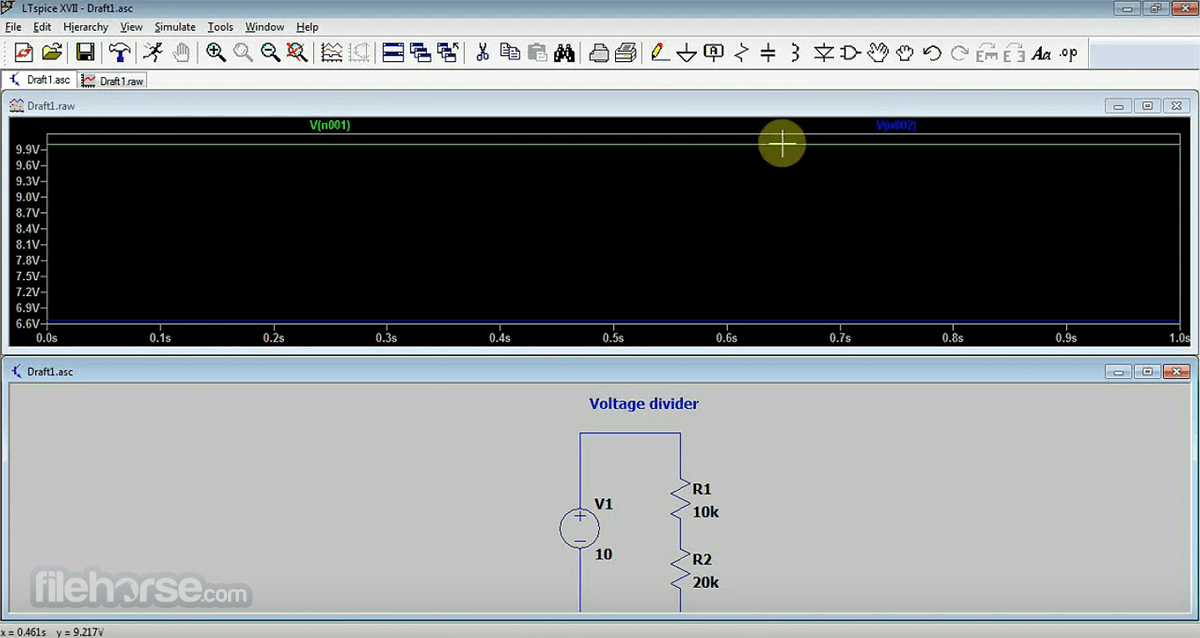Select the Text Aa tool

point(1041,53)
